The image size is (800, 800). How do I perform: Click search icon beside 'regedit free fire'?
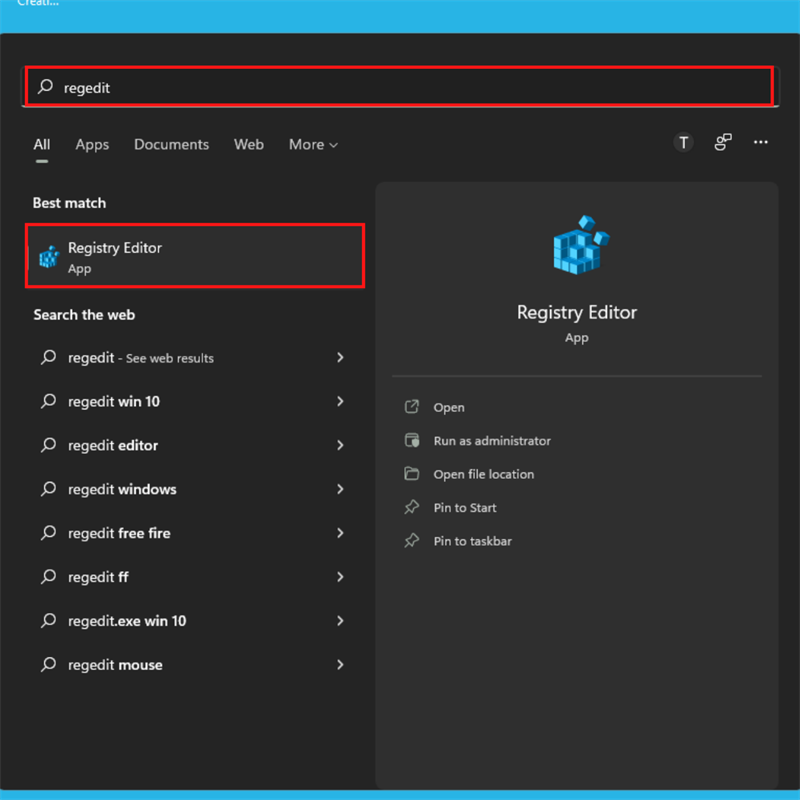[x=48, y=533]
